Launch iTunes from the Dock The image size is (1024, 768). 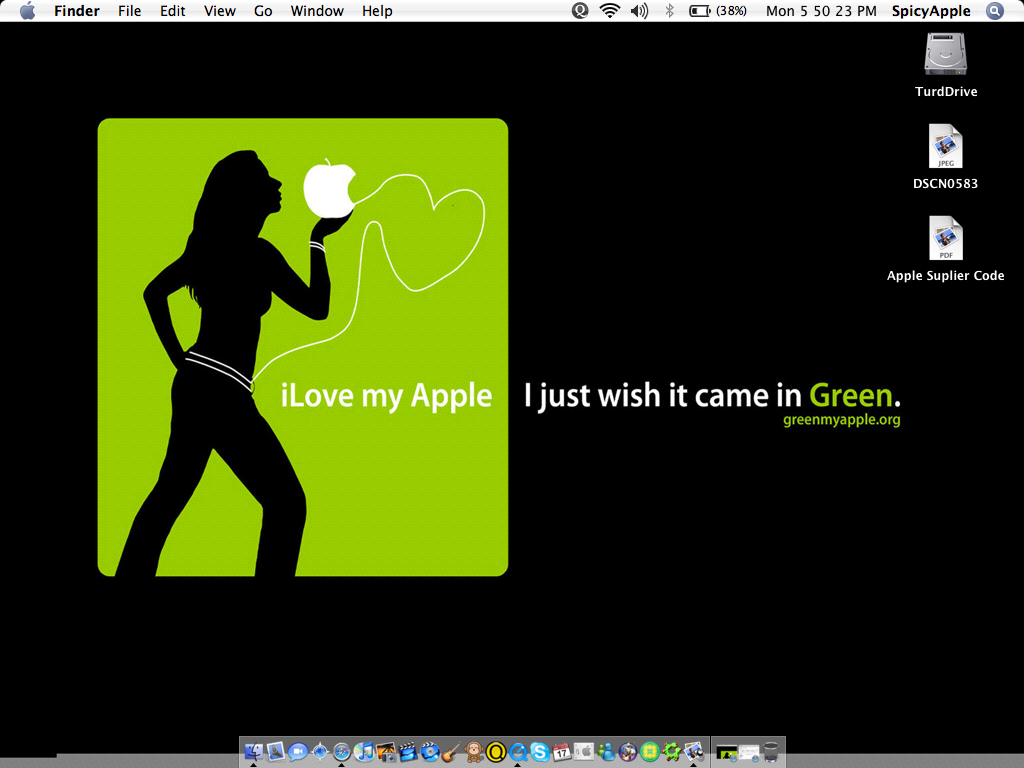click(364, 752)
